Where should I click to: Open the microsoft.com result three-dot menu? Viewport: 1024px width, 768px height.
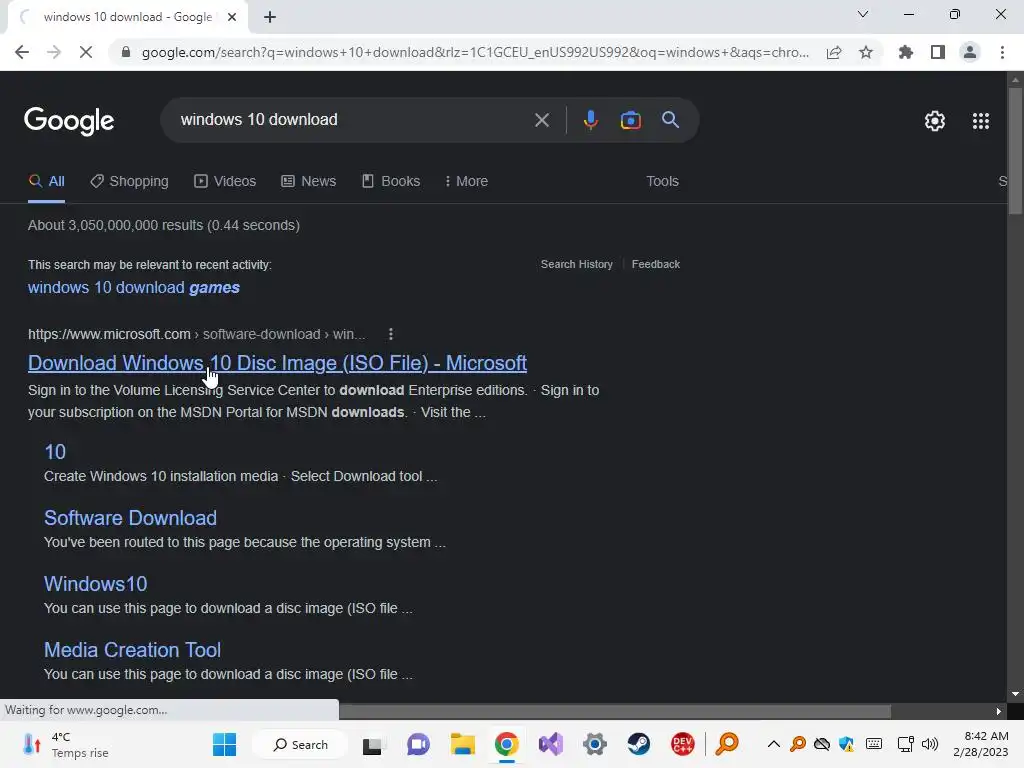(391, 334)
